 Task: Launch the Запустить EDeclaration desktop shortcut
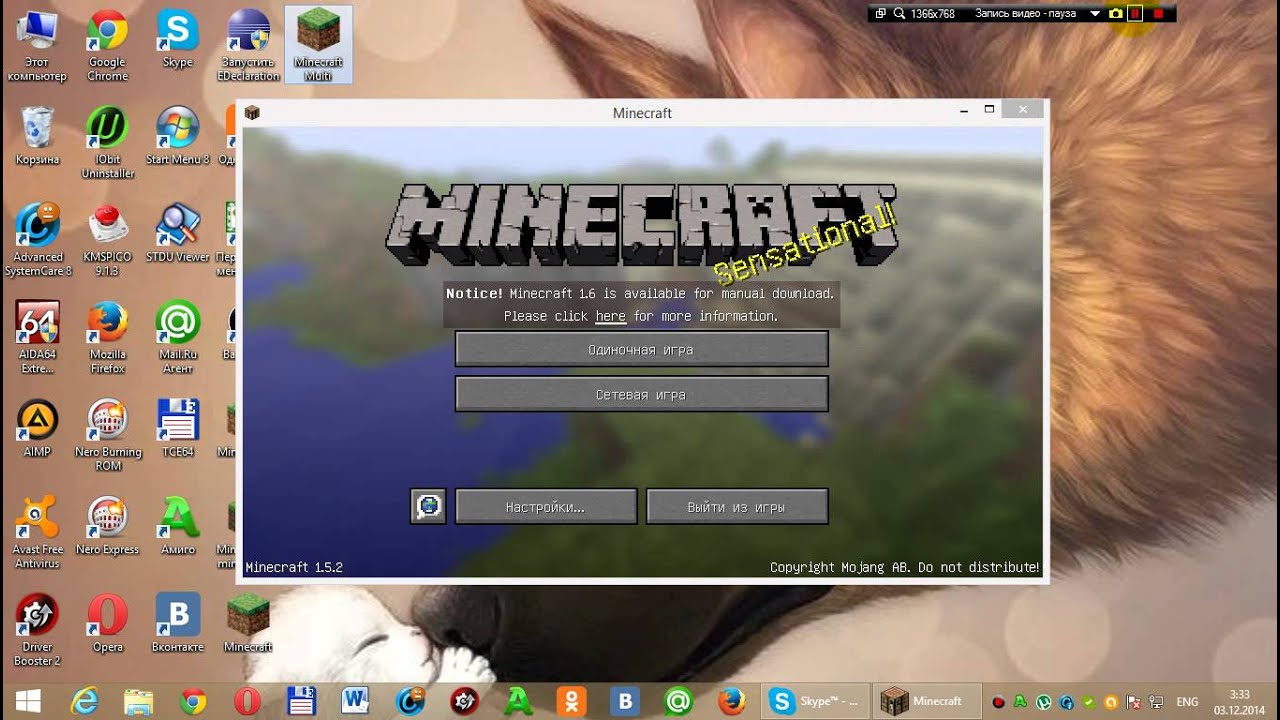(x=248, y=46)
